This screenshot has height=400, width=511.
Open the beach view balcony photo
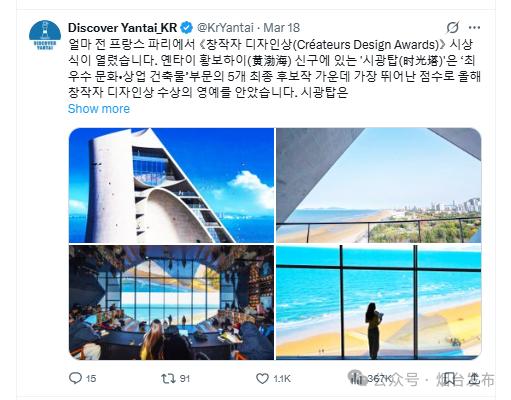click(379, 185)
